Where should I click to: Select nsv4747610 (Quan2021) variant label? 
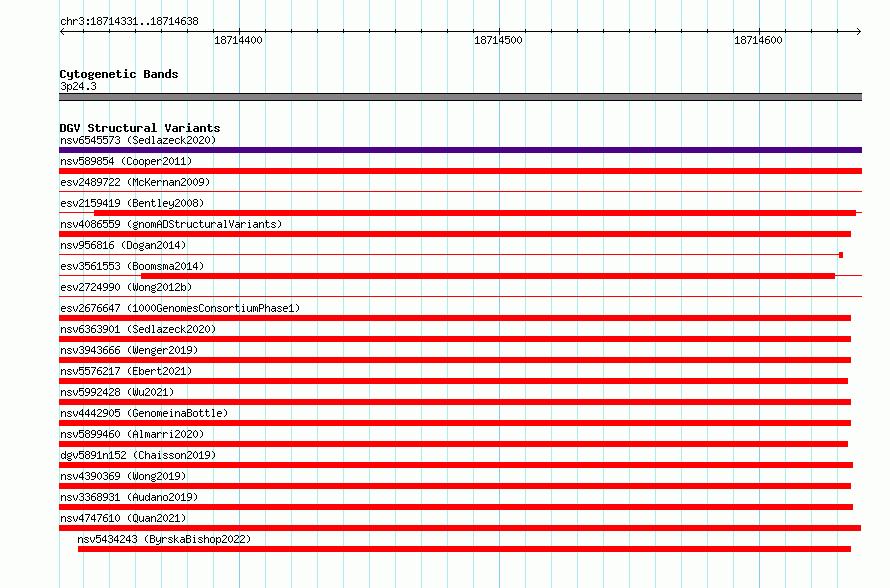click(123, 518)
